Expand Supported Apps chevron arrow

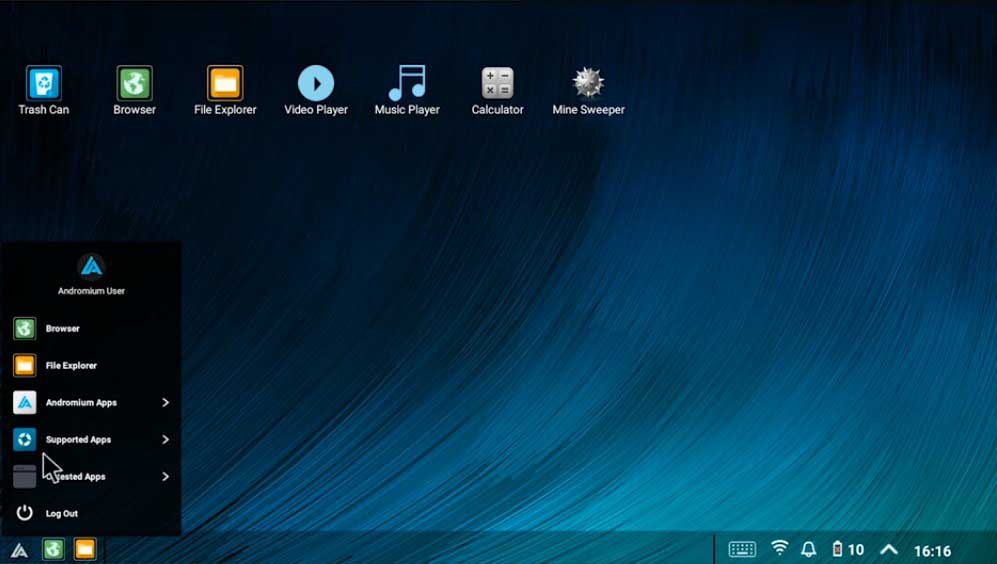165,439
